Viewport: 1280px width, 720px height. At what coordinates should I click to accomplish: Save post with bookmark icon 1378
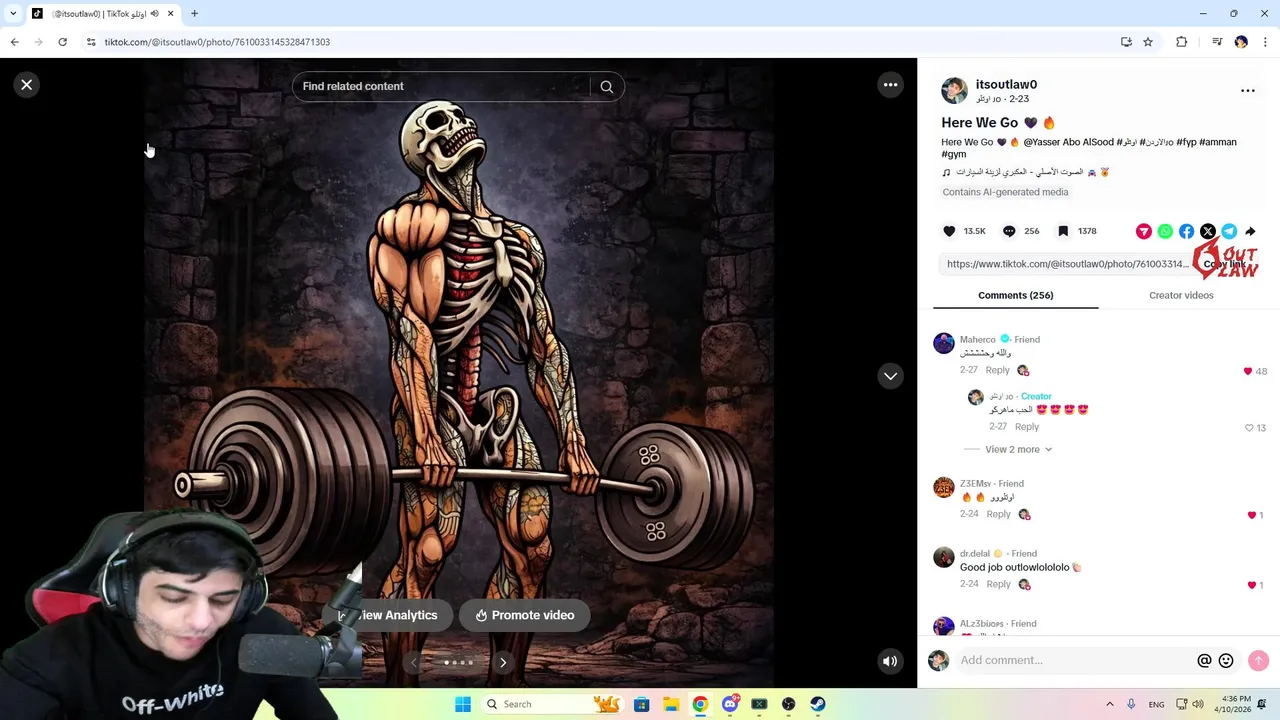(x=1063, y=231)
